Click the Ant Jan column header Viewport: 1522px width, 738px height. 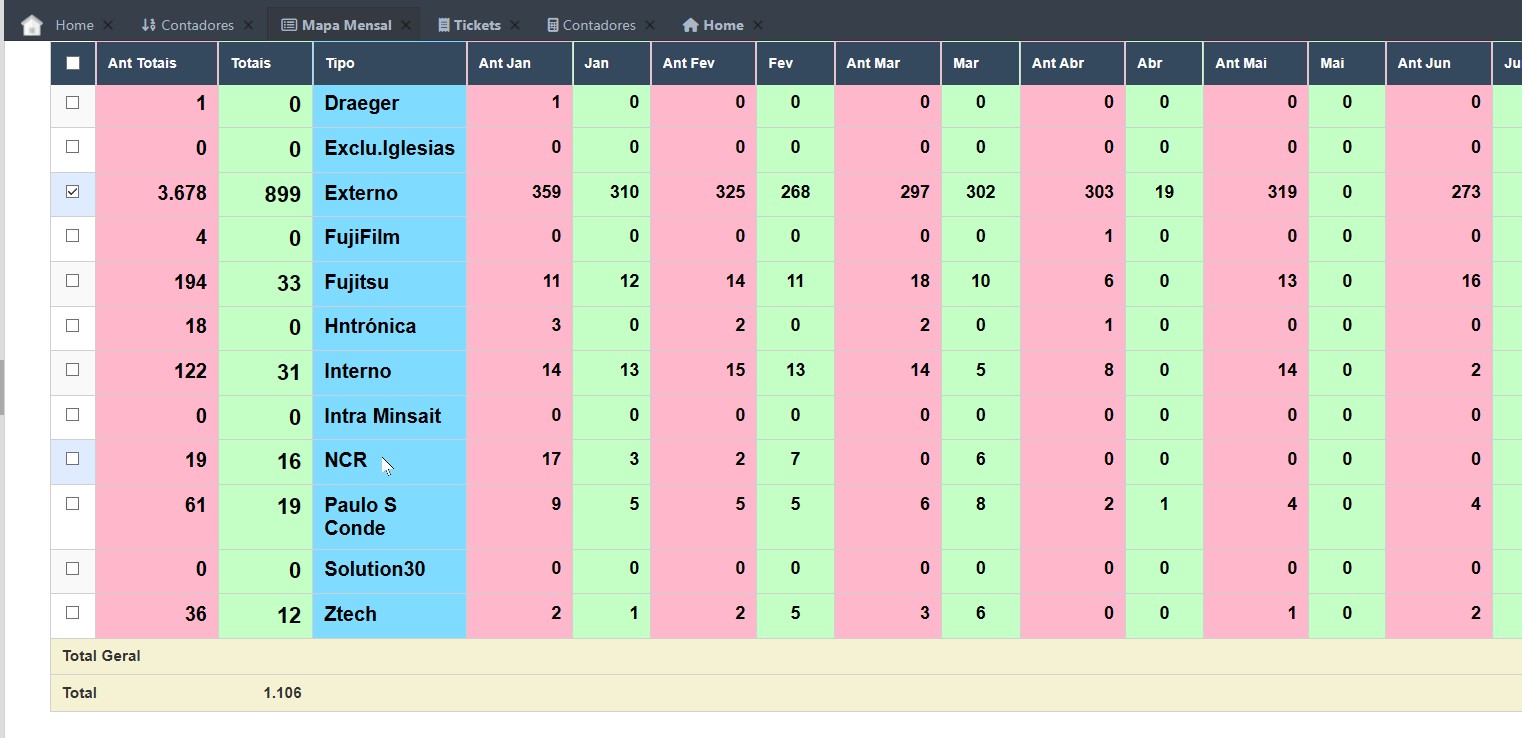[x=505, y=63]
